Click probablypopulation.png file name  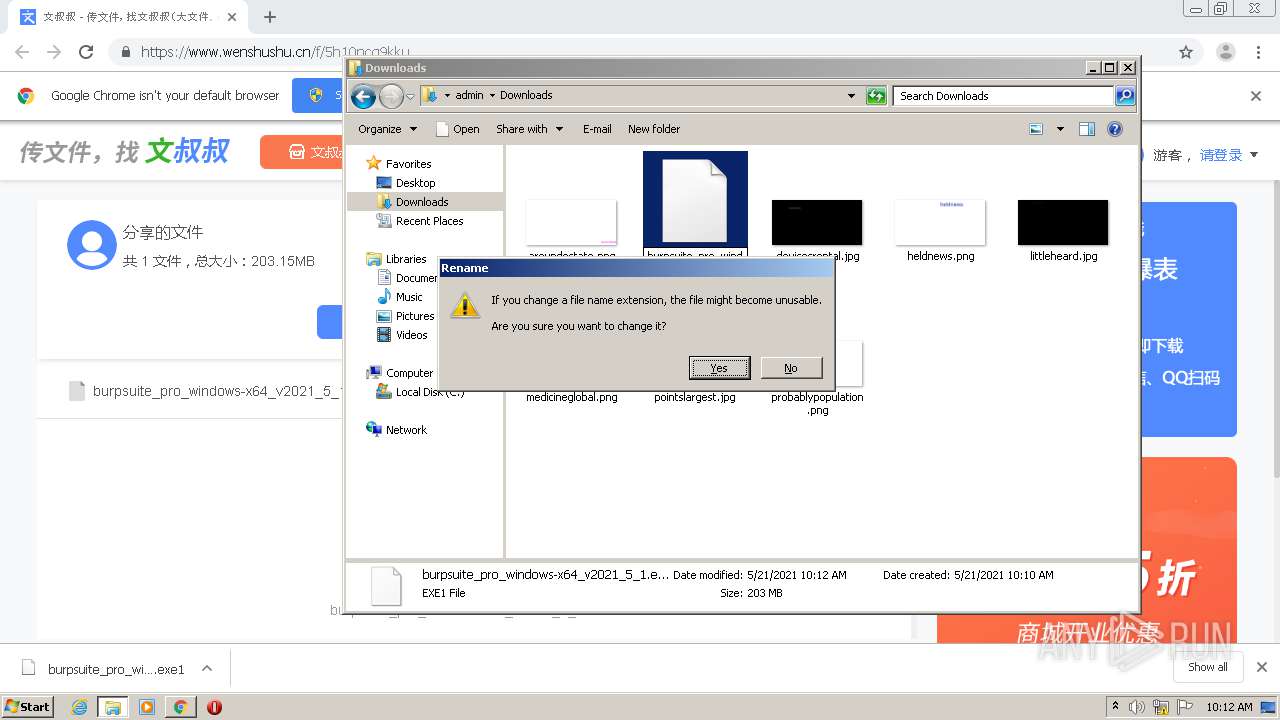(817, 403)
